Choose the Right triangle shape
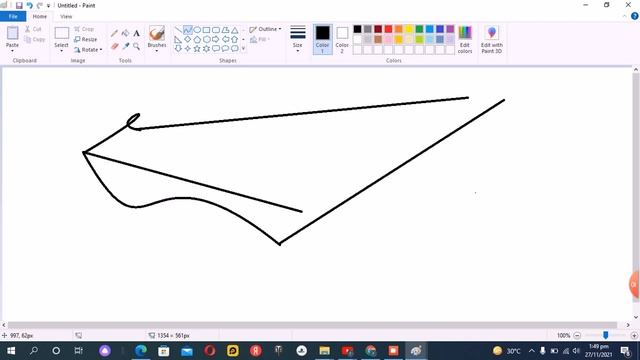640x360 pixels. coord(178,39)
